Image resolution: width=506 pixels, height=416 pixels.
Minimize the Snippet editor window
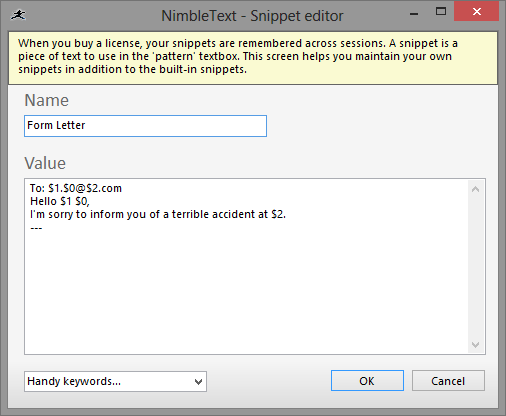(414, 14)
